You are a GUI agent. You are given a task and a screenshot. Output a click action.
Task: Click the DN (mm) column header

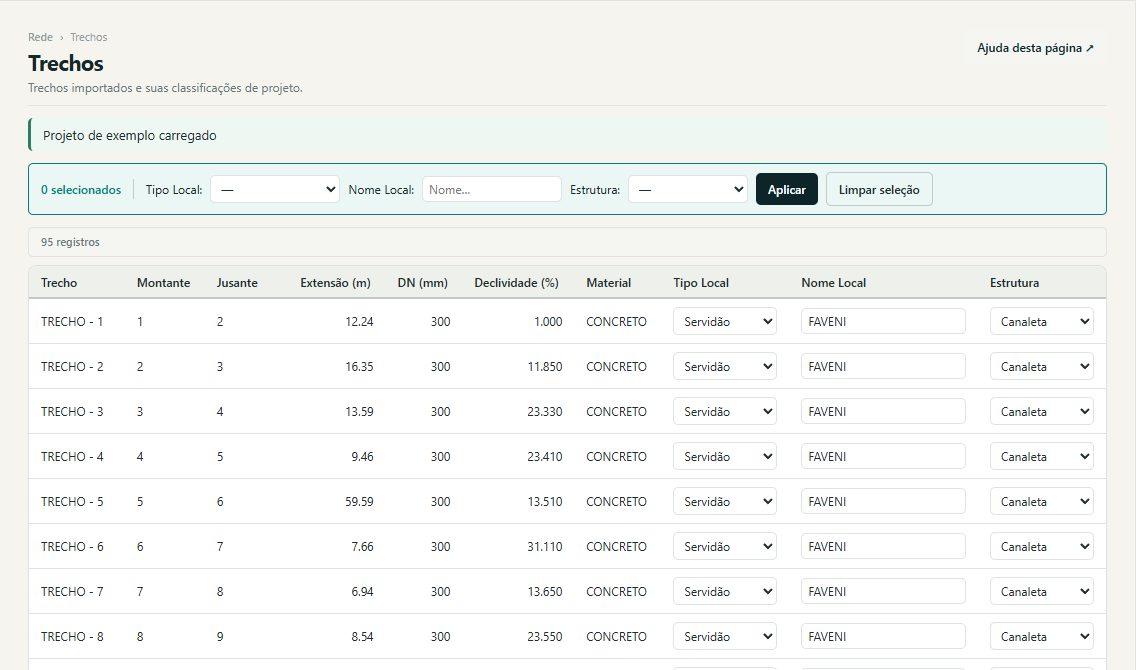tap(422, 282)
